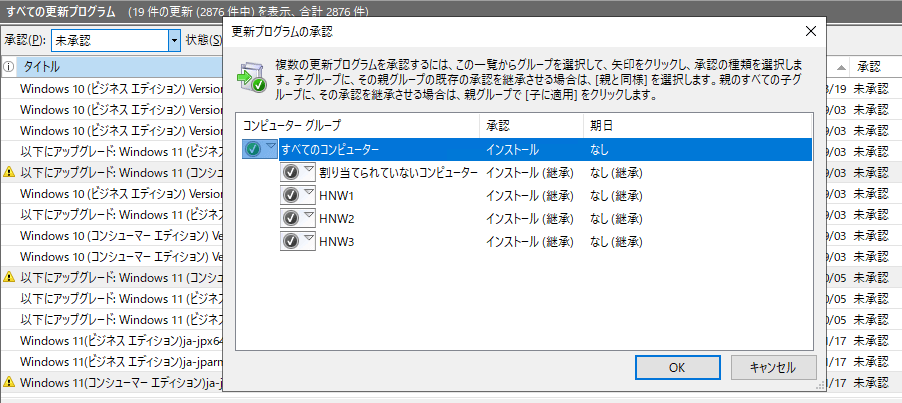Click warning icon on Windows 11(コンシューマー エディション)ja-j row
The image size is (902, 403).
(9, 382)
